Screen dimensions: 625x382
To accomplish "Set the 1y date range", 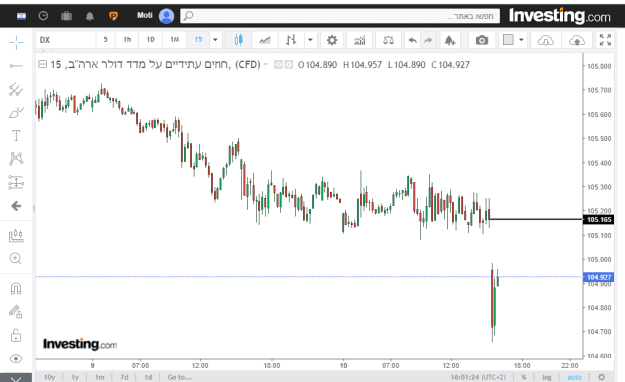I will tap(75, 377).
